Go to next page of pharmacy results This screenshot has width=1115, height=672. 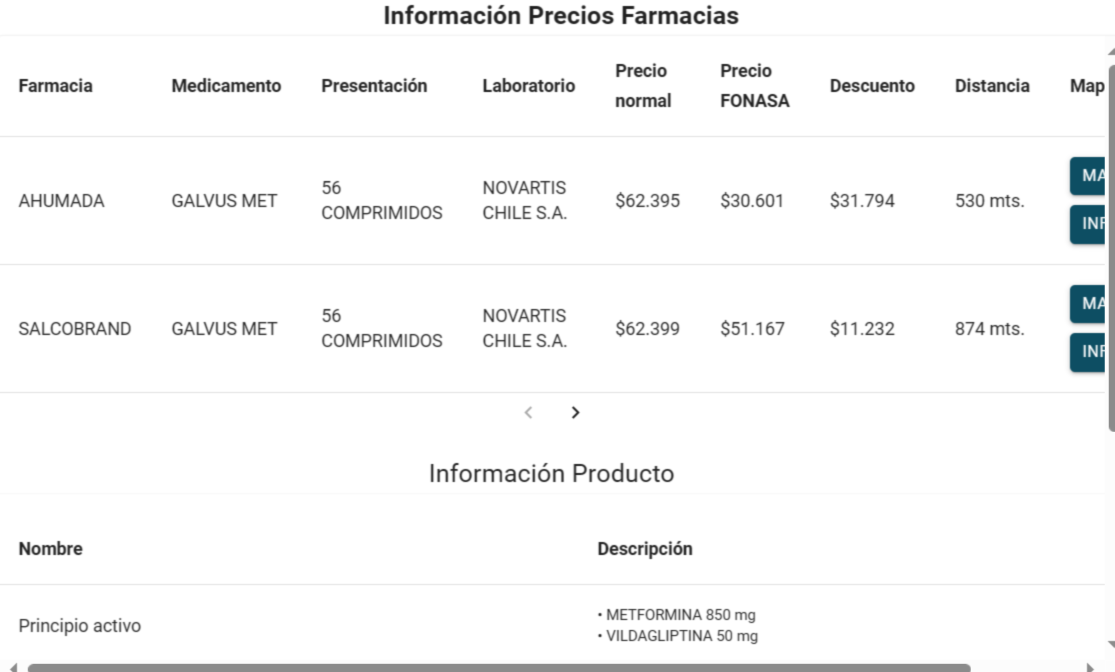pyautogui.click(x=575, y=412)
